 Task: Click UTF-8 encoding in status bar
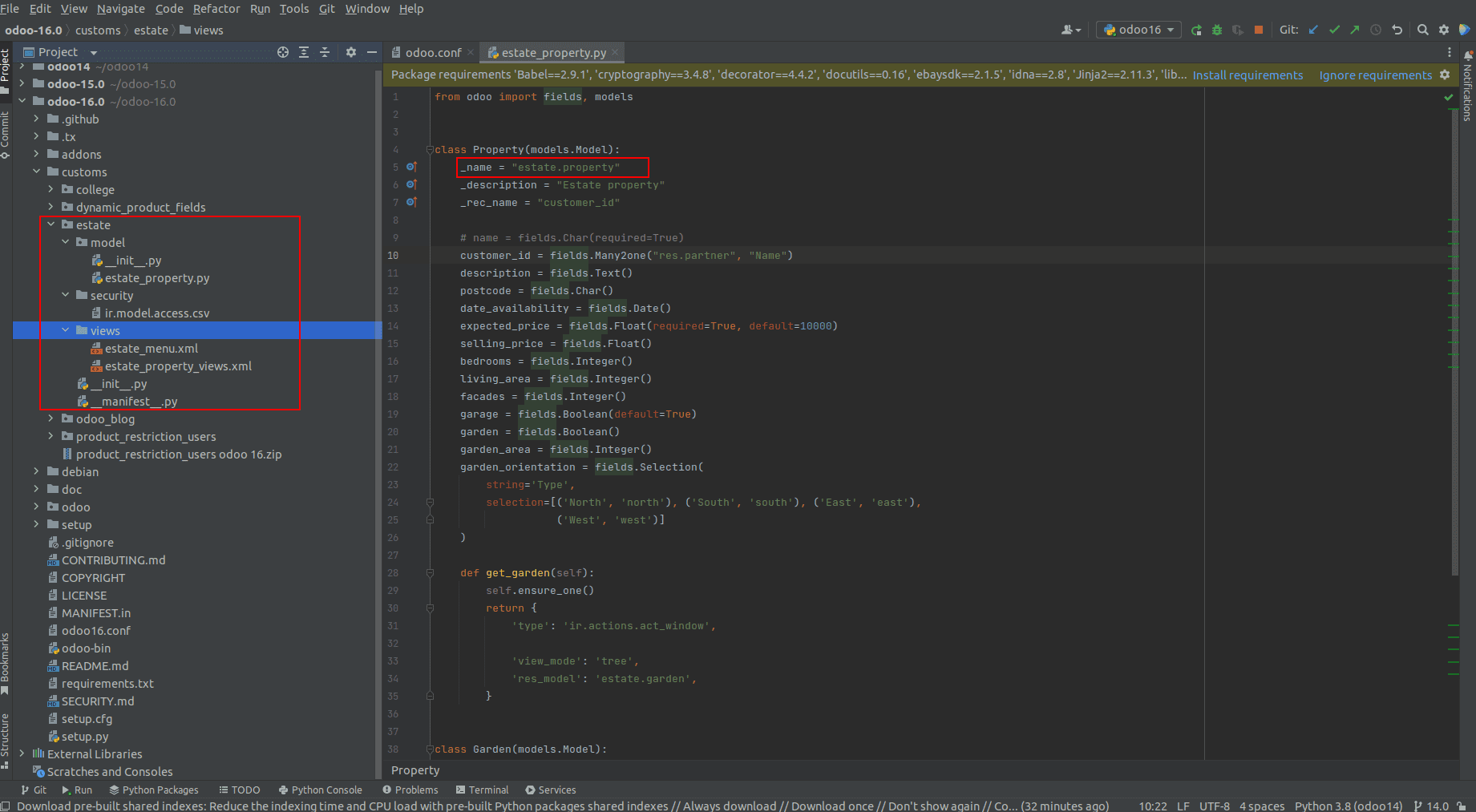point(1214,806)
